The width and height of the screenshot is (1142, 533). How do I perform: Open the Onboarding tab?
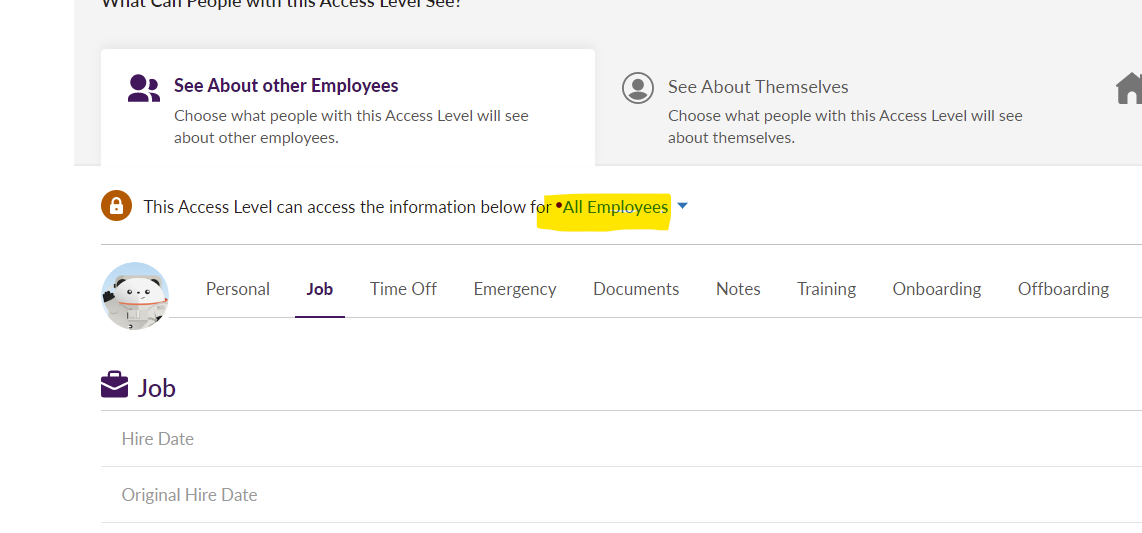click(937, 289)
